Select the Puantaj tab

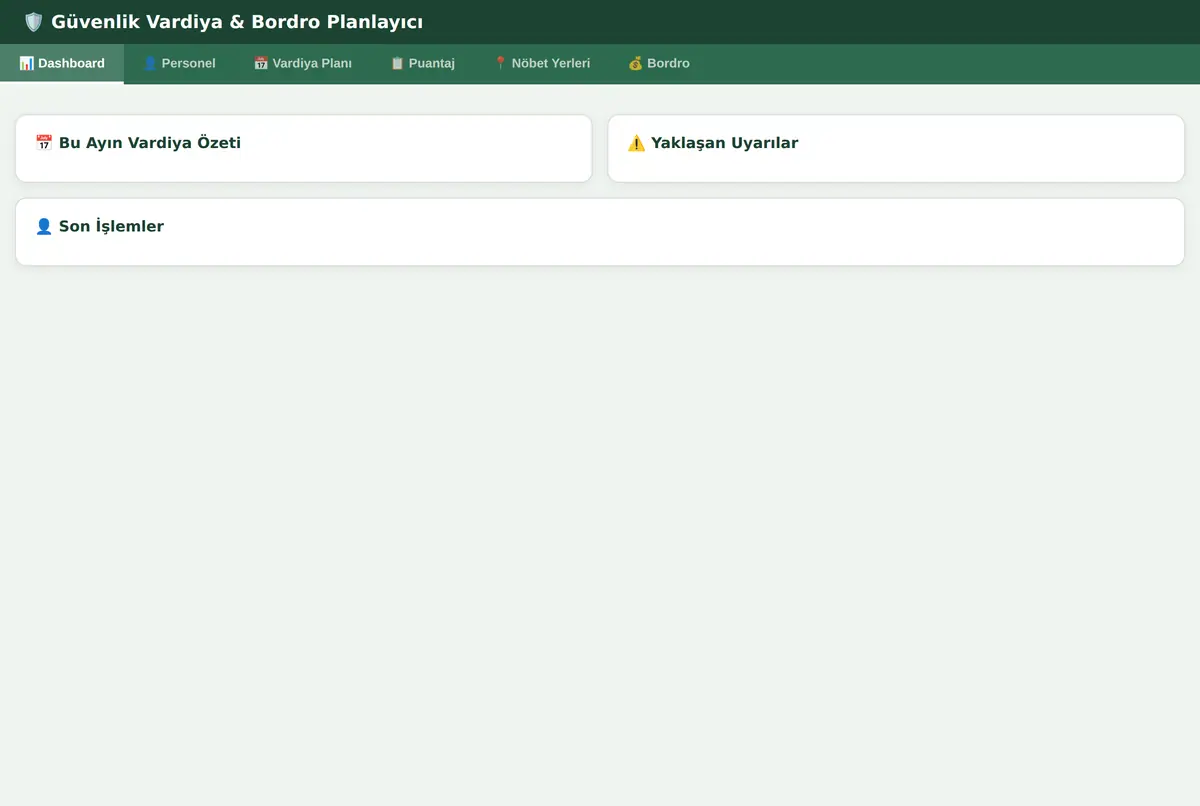click(422, 63)
